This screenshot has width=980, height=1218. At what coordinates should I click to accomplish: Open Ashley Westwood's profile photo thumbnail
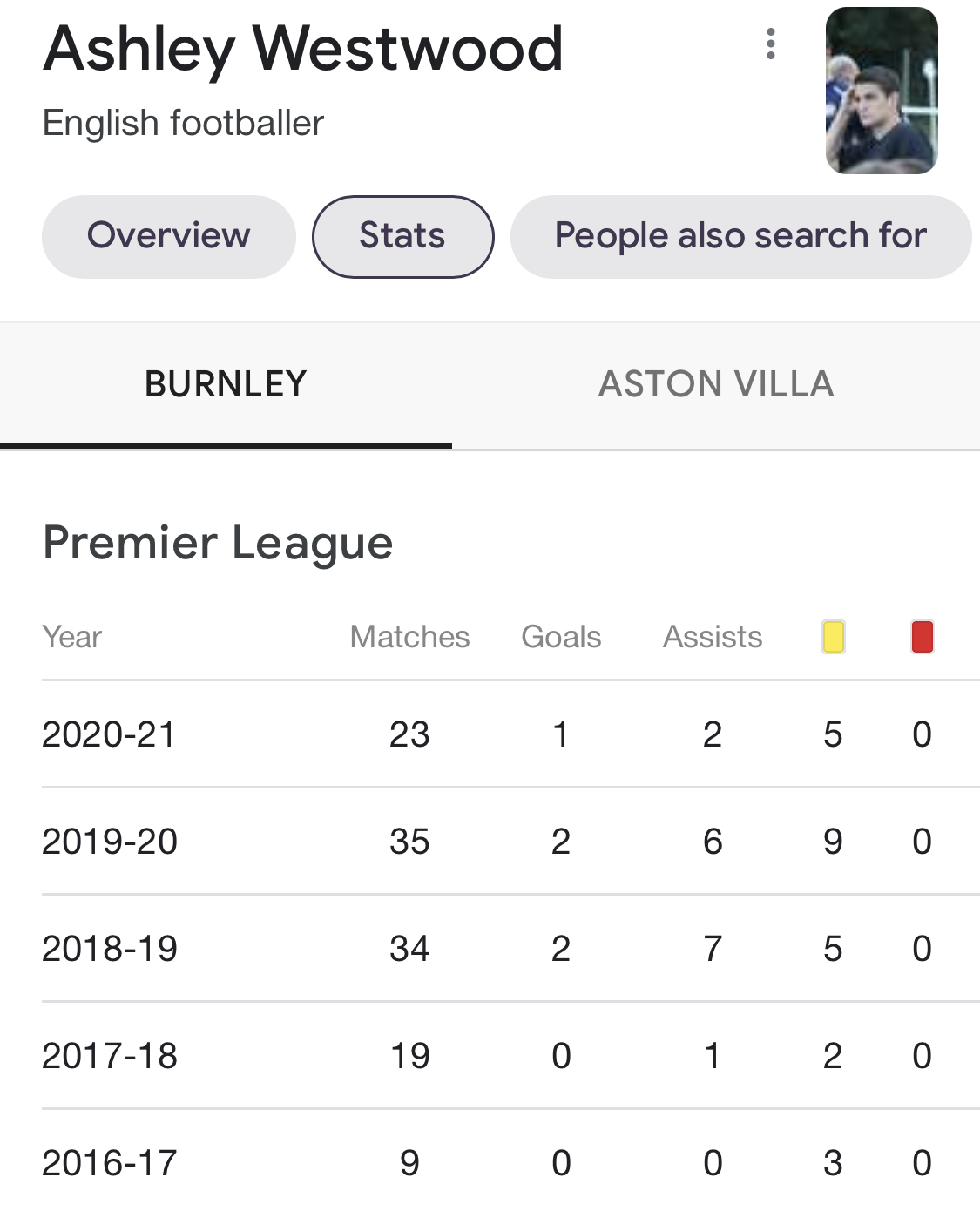point(882,91)
